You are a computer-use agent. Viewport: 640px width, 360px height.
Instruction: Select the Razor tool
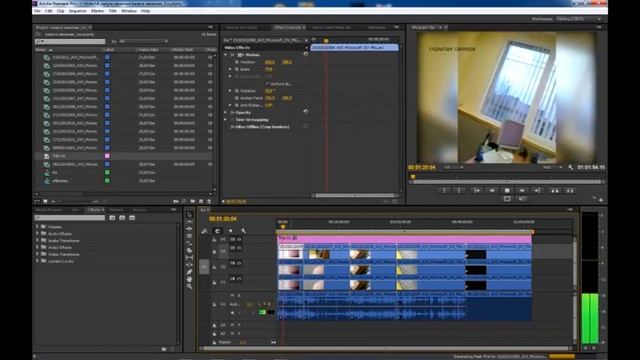189,250
